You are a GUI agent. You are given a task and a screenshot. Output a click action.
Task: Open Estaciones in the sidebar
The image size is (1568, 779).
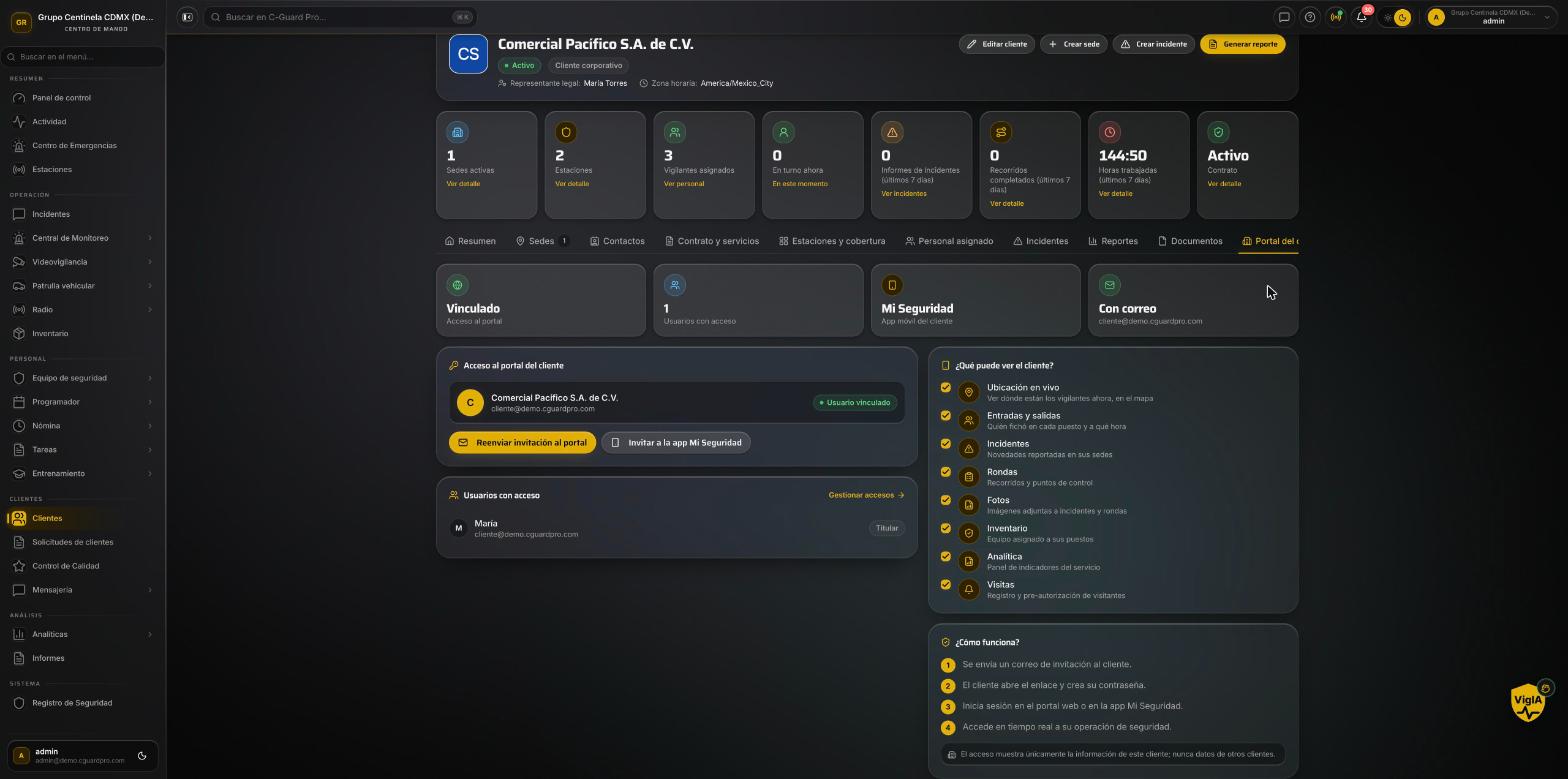pyautogui.click(x=80, y=170)
